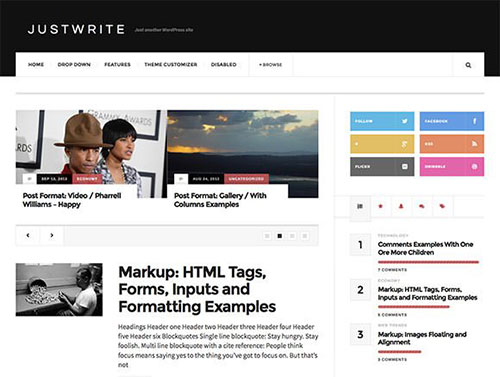Open the pink Dribbble button
Viewport: 500px width, 377px height.
452,167
